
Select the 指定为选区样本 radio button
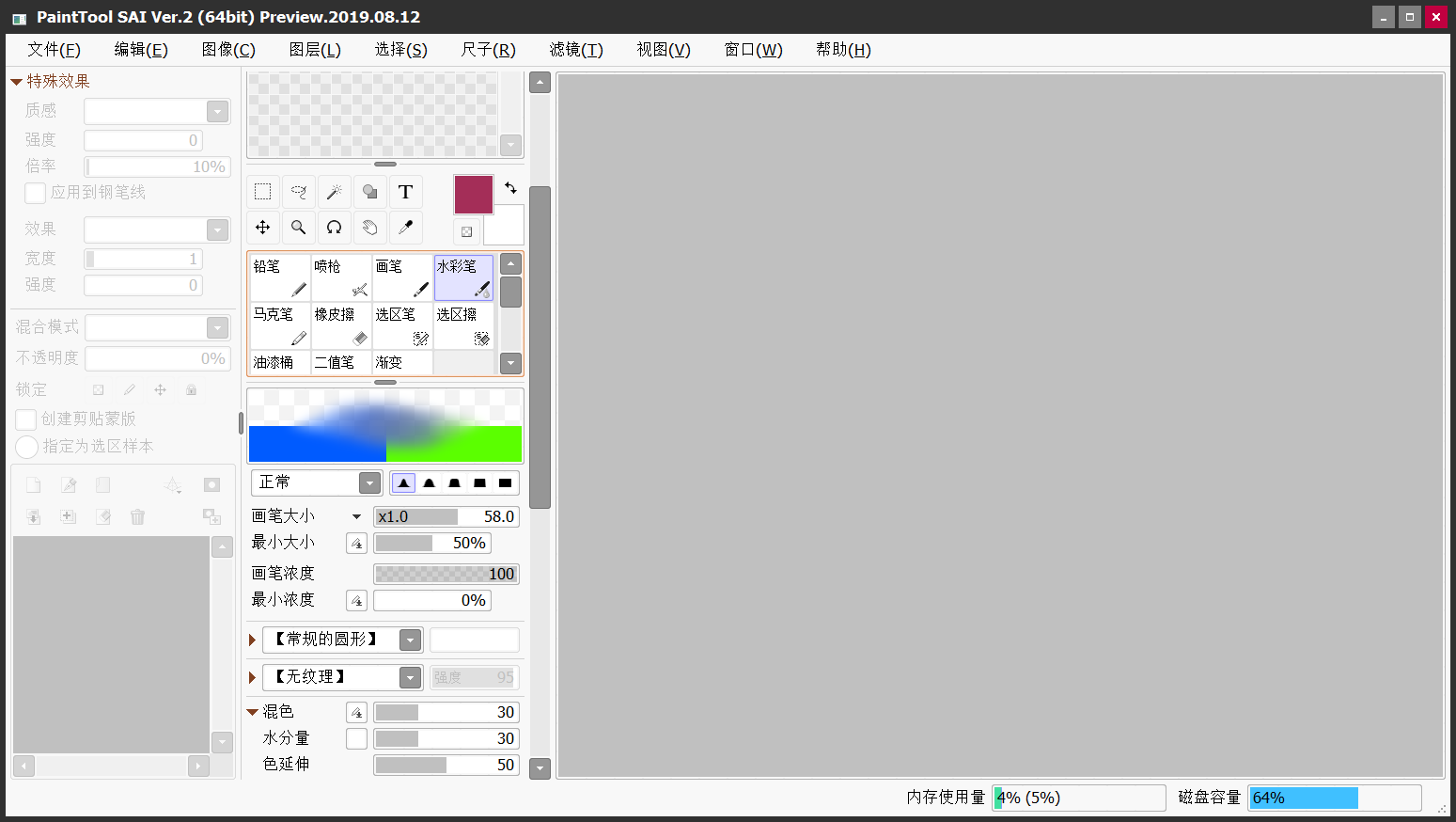pos(27,447)
